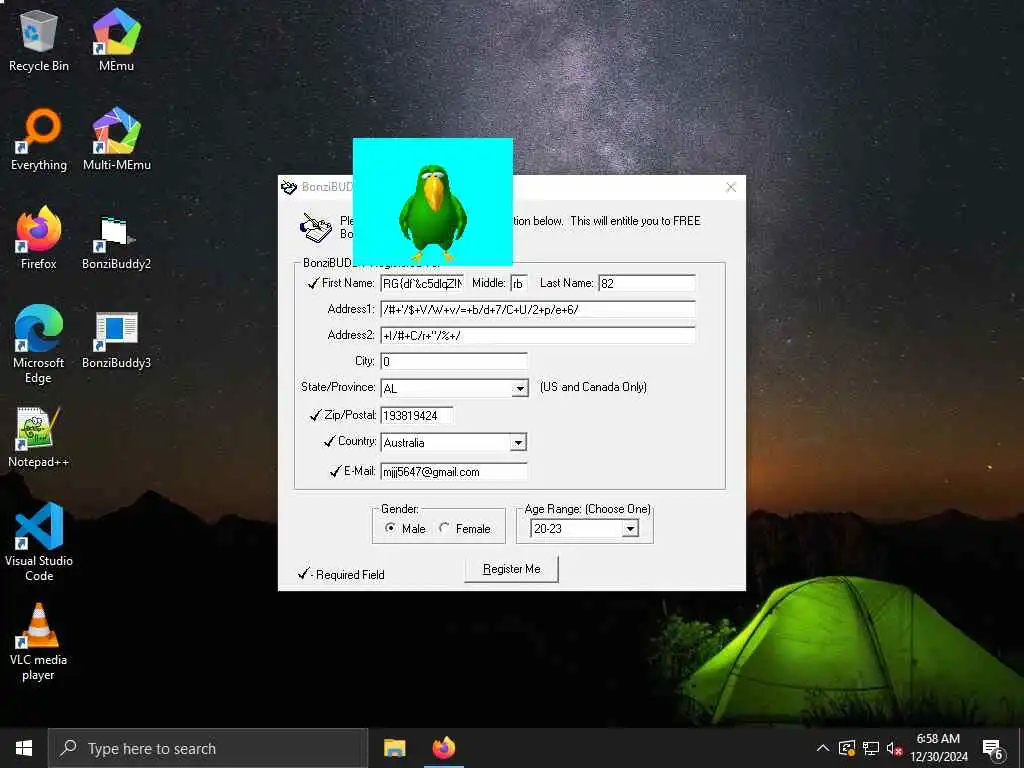Select the Female gender option

tap(464, 528)
